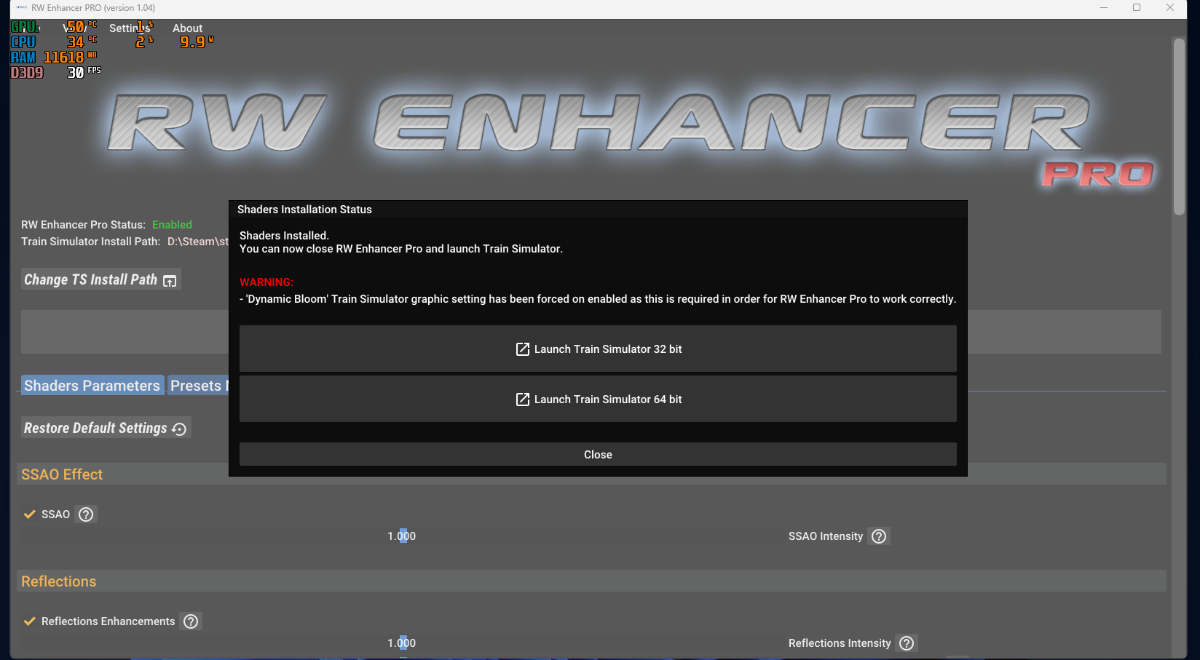Open help icon next to Reflections Enhancements

(191, 622)
